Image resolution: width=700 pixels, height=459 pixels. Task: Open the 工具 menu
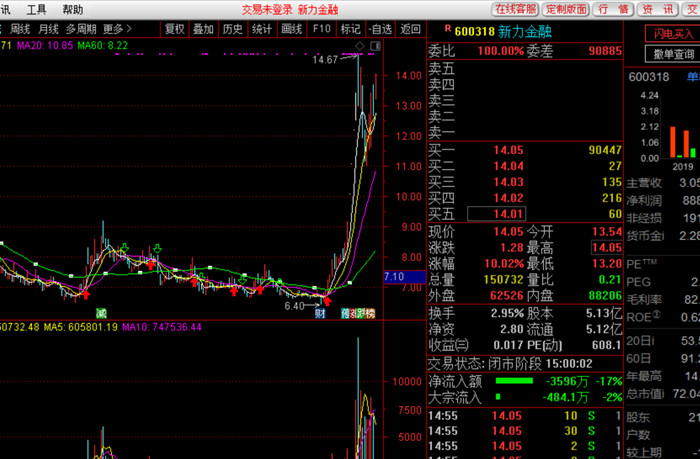[36, 9]
